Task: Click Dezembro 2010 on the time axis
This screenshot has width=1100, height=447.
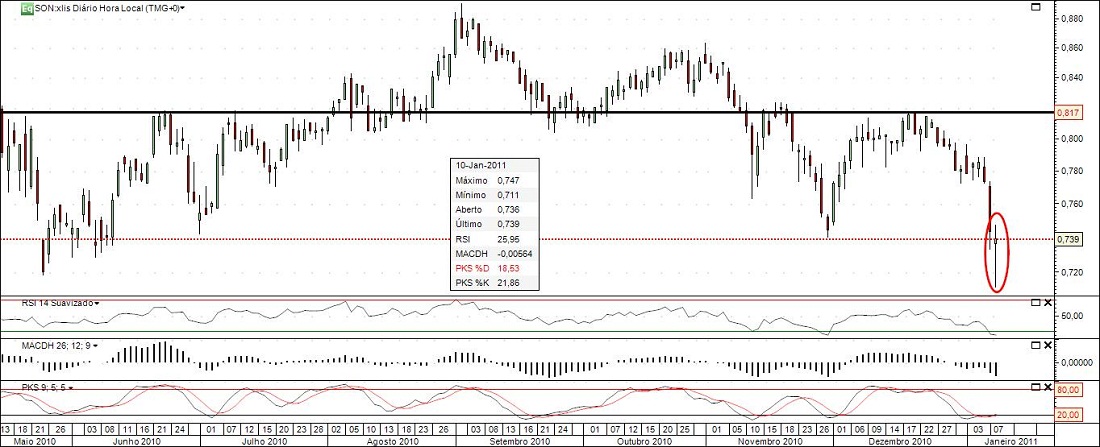Action: [x=901, y=441]
